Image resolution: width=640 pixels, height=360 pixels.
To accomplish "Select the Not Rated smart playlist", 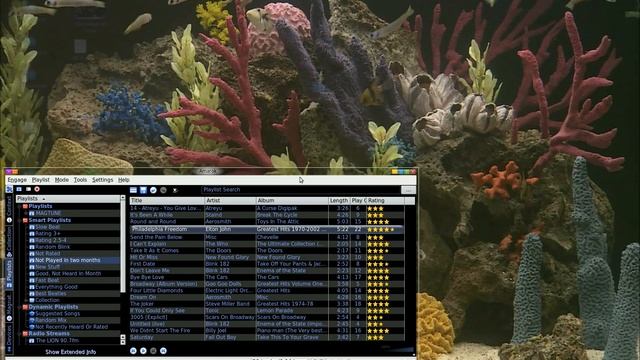I will (47, 253).
